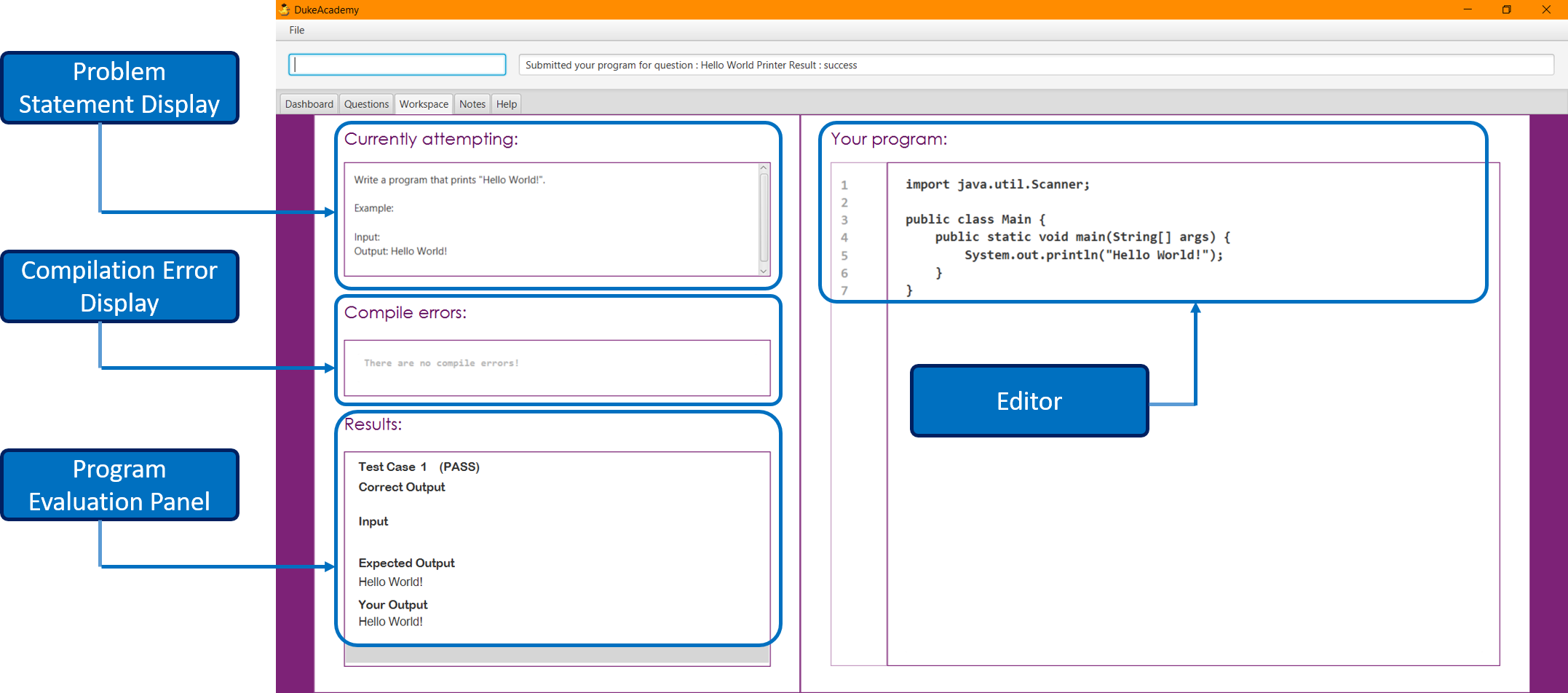Click scroll-down arrow in problem statement
This screenshot has width=1568, height=693.
[x=764, y=271]
